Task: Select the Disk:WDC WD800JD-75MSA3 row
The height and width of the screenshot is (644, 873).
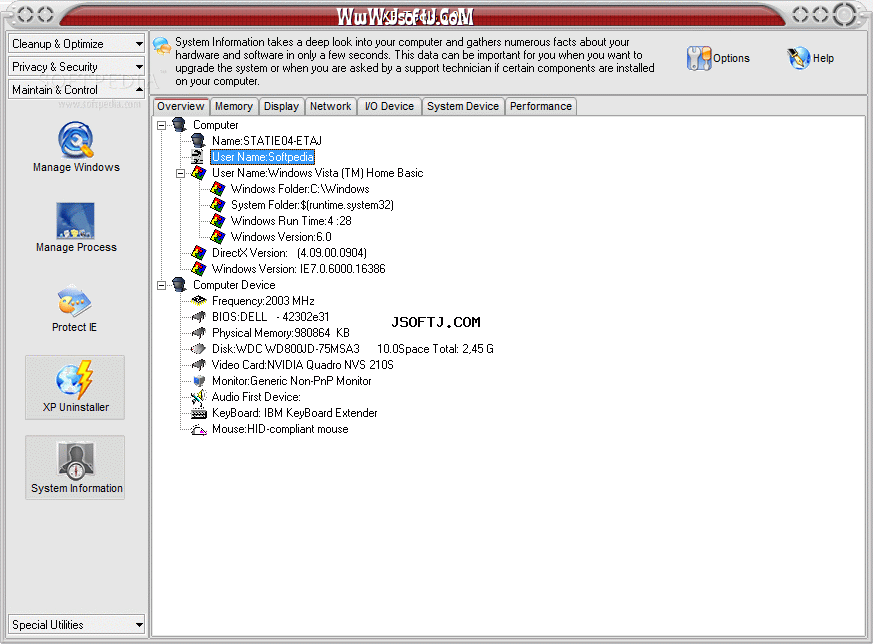Action: tap(352, 349)
